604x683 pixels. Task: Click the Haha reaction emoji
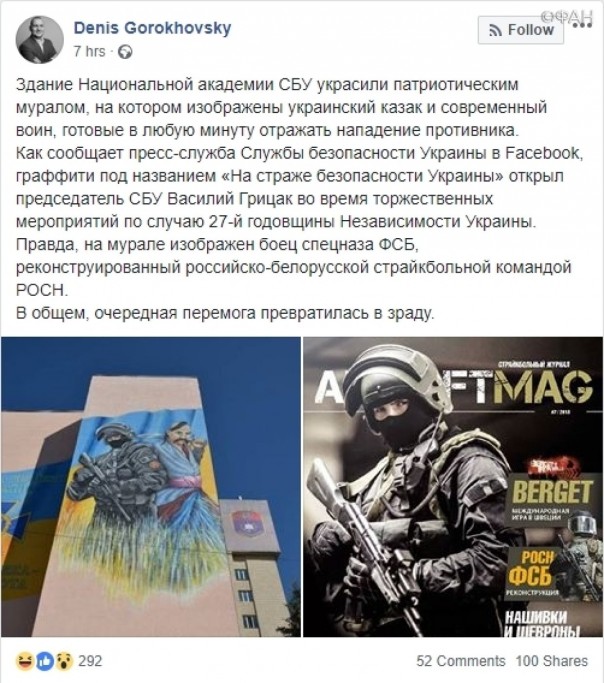pos(24,661)
